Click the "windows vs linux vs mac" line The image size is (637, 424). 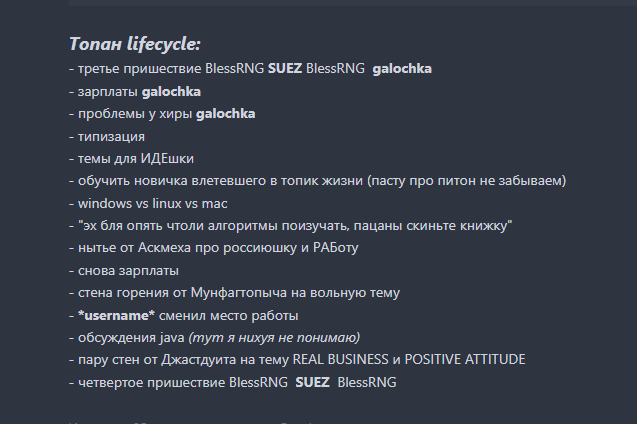pyautogui.click(x=151, y=203)
